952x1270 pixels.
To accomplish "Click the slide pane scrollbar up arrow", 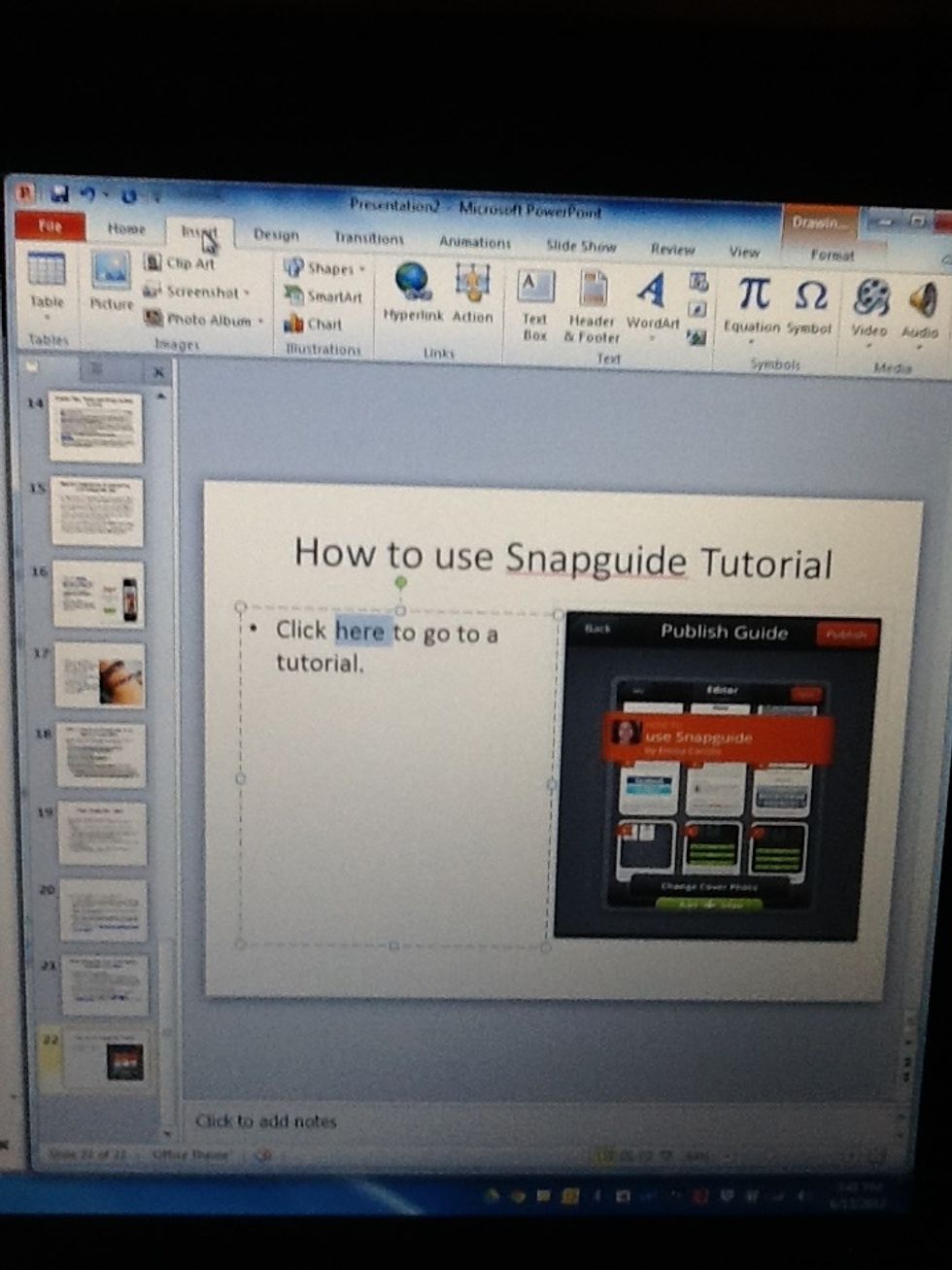I will coord(161,396).
